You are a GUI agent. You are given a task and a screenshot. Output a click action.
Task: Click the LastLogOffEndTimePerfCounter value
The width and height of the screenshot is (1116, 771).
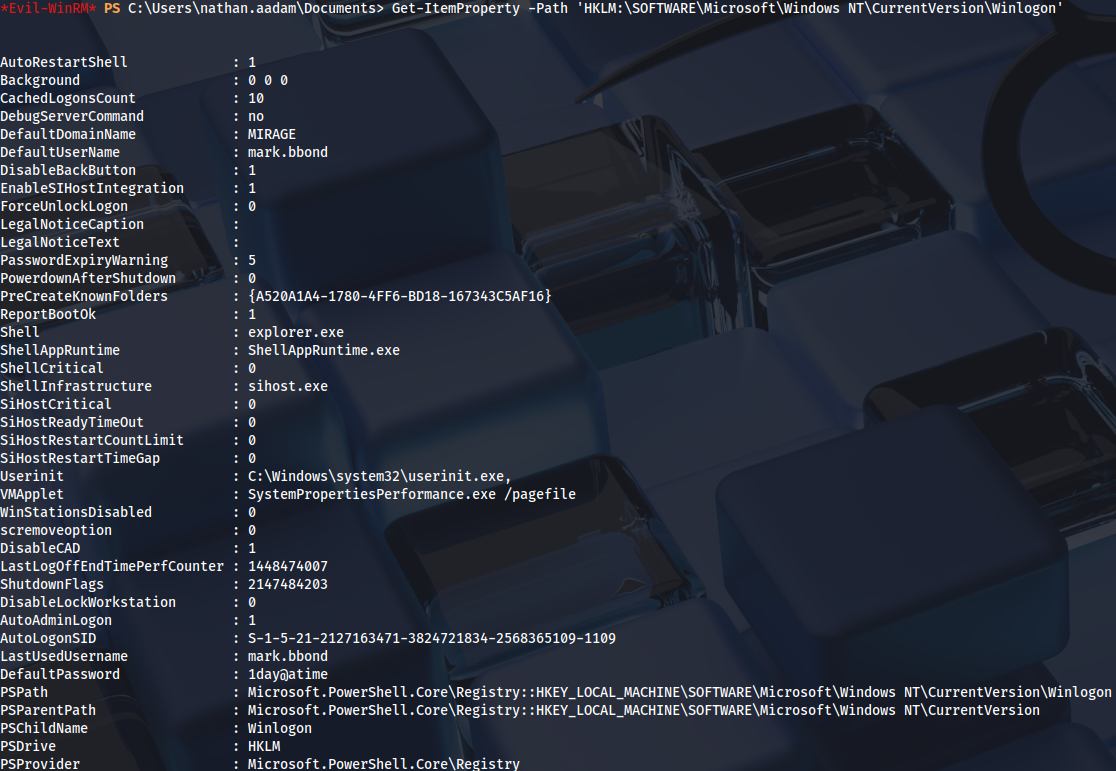click(288, 566)
